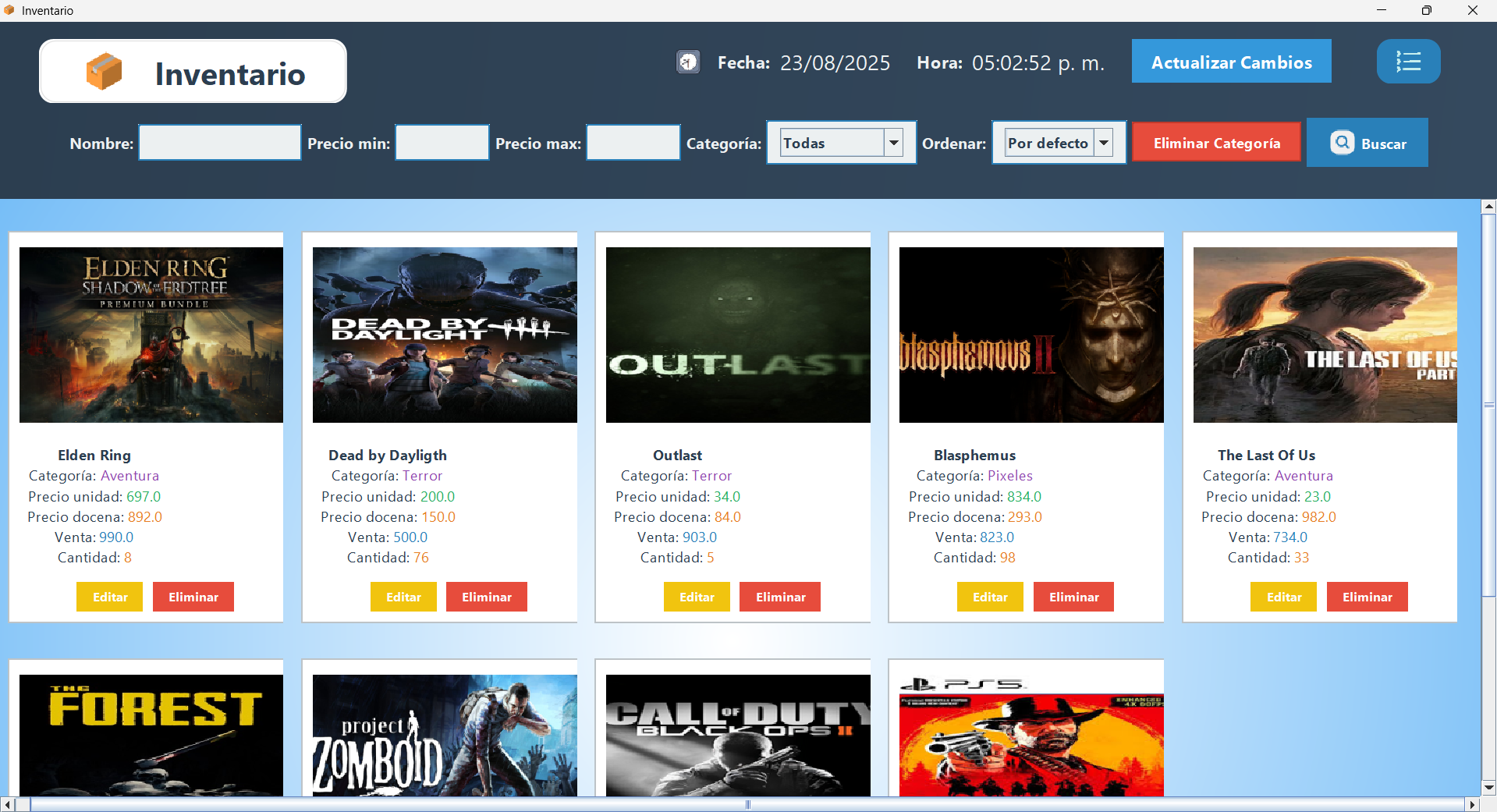Click the magnifier icon in Buscar
The height and width of the screenshot is (812, 1497).
pyautogui.click(x=1342, y=143)
